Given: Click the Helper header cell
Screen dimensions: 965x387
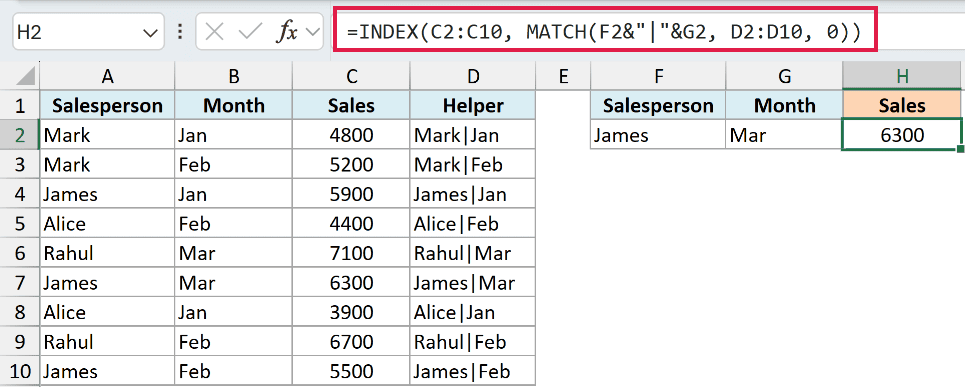Looking at the screenshot, I should point(473,105).
